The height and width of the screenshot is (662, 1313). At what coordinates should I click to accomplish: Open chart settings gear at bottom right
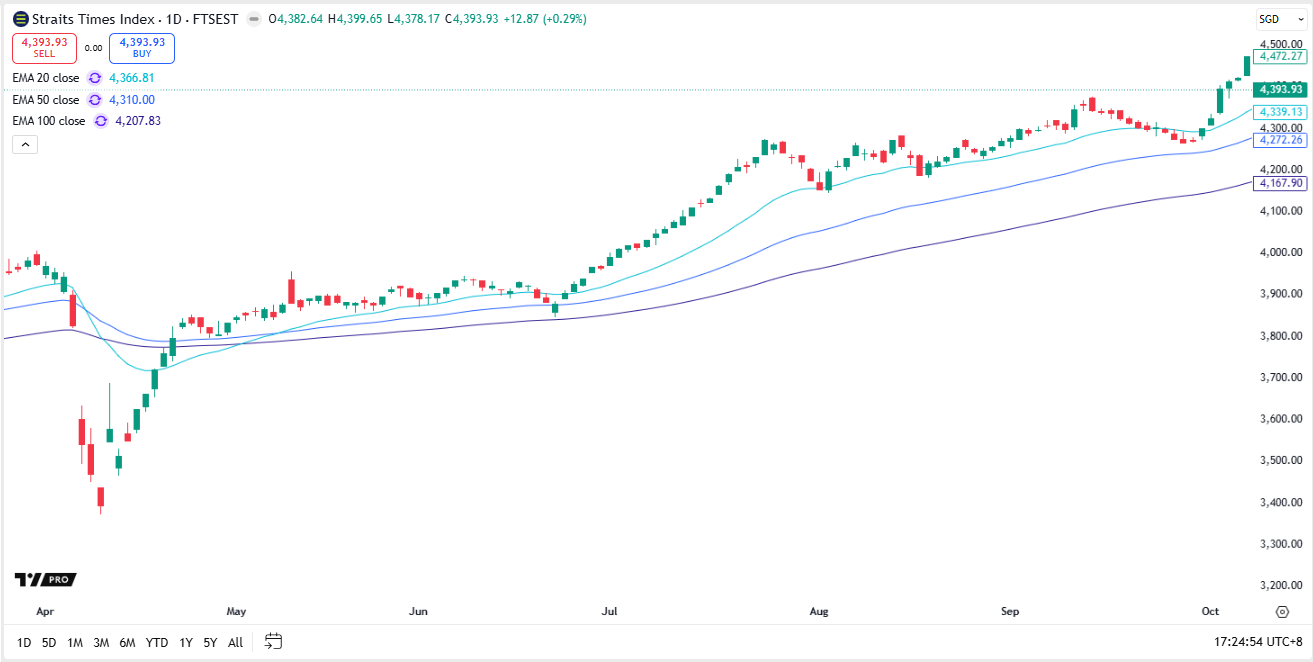pos(1282,611)
